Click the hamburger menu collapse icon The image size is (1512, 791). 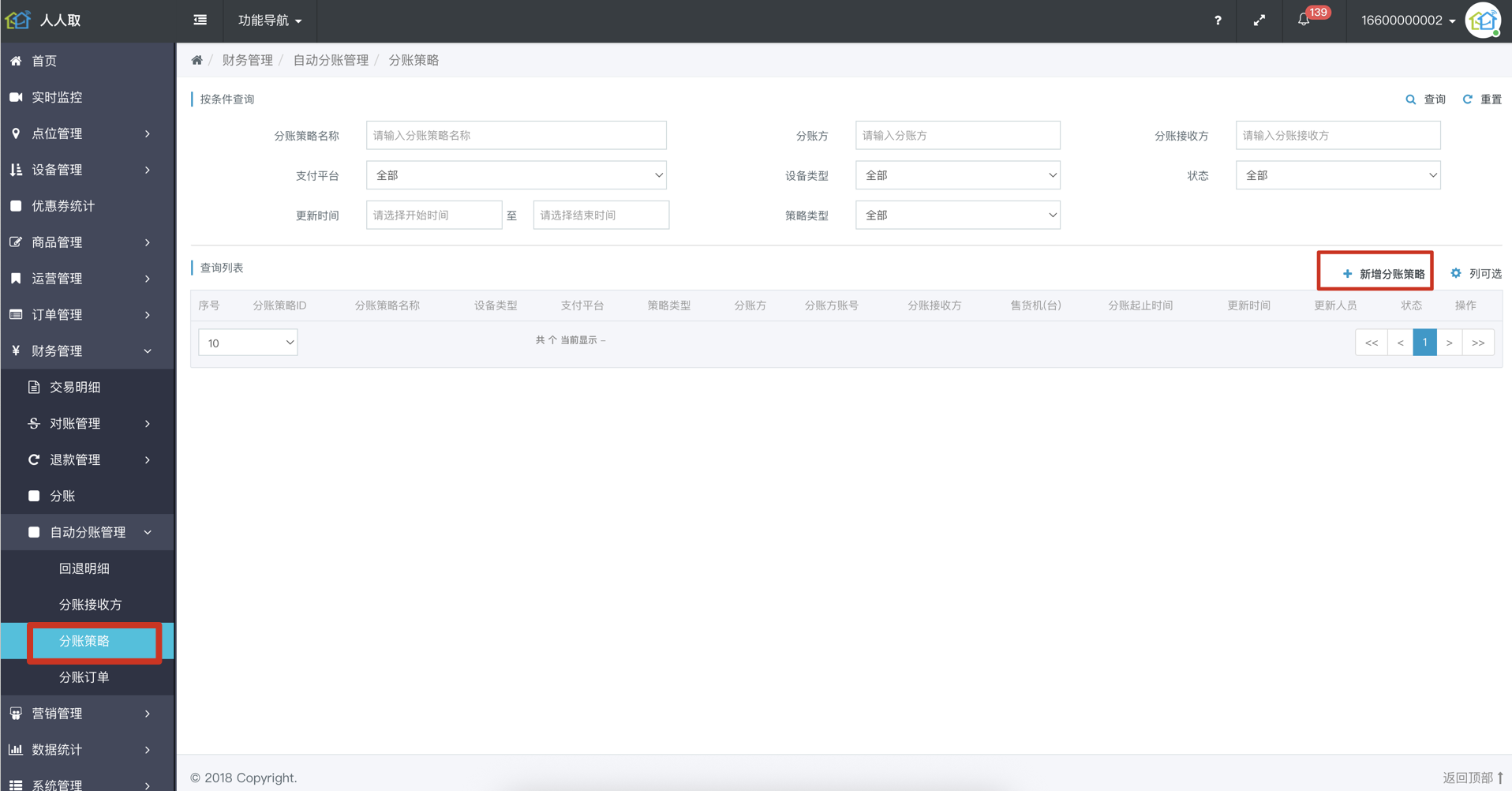[200, 21]
